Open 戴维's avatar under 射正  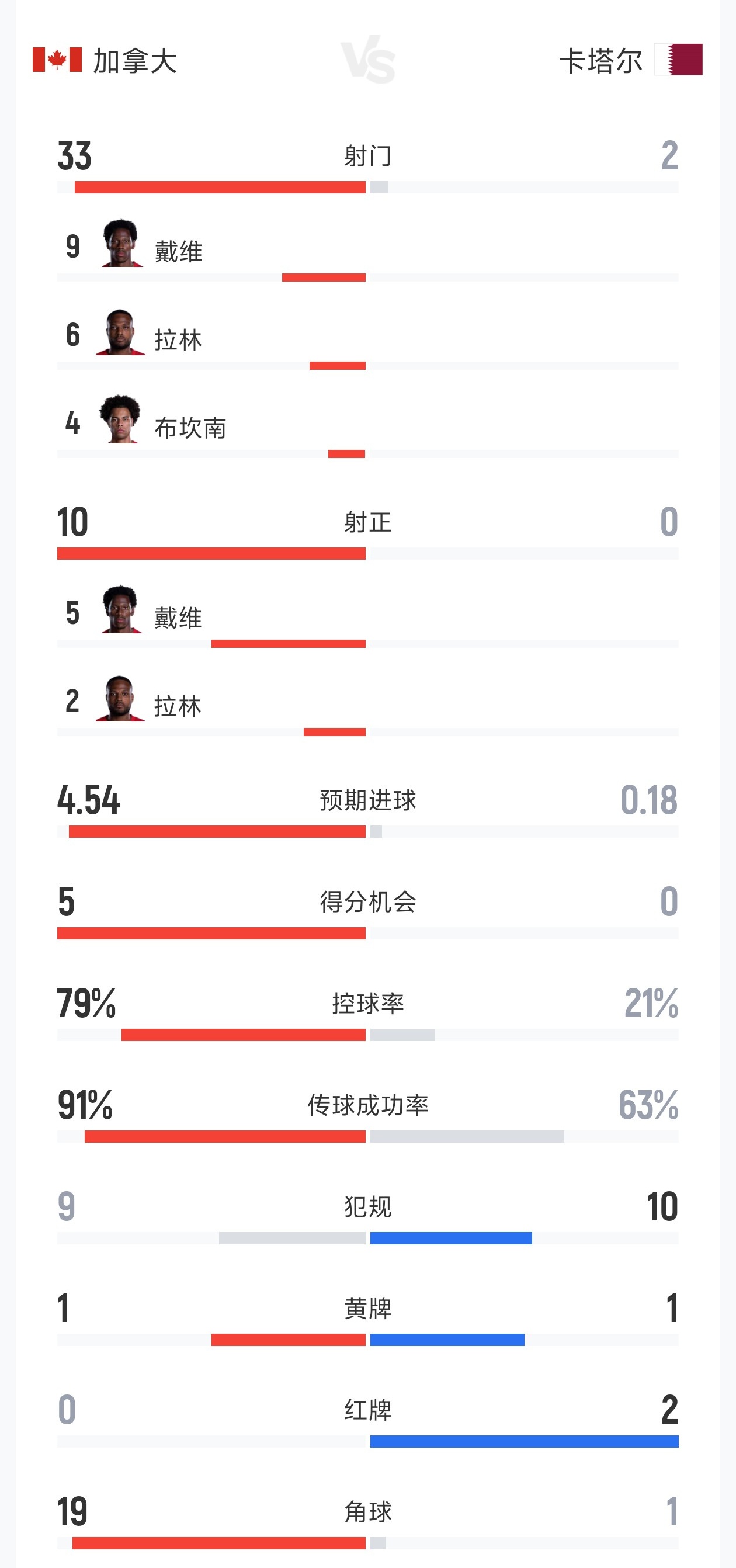point(121,609)
